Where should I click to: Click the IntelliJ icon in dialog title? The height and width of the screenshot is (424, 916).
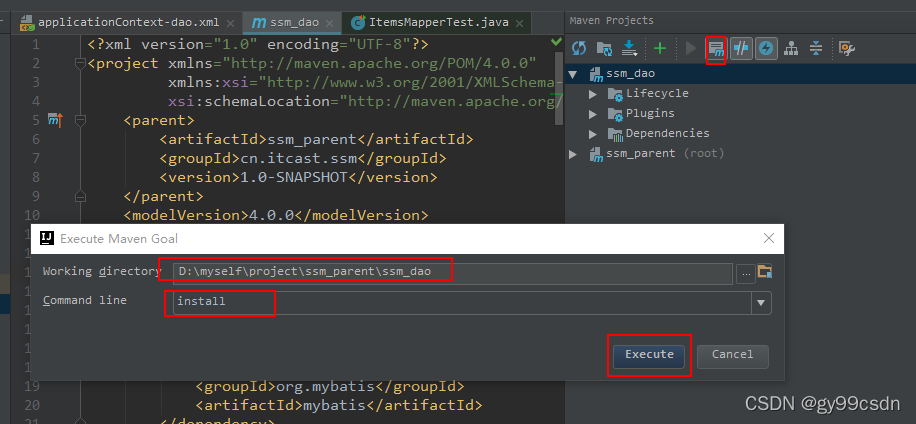coord(47,238)
